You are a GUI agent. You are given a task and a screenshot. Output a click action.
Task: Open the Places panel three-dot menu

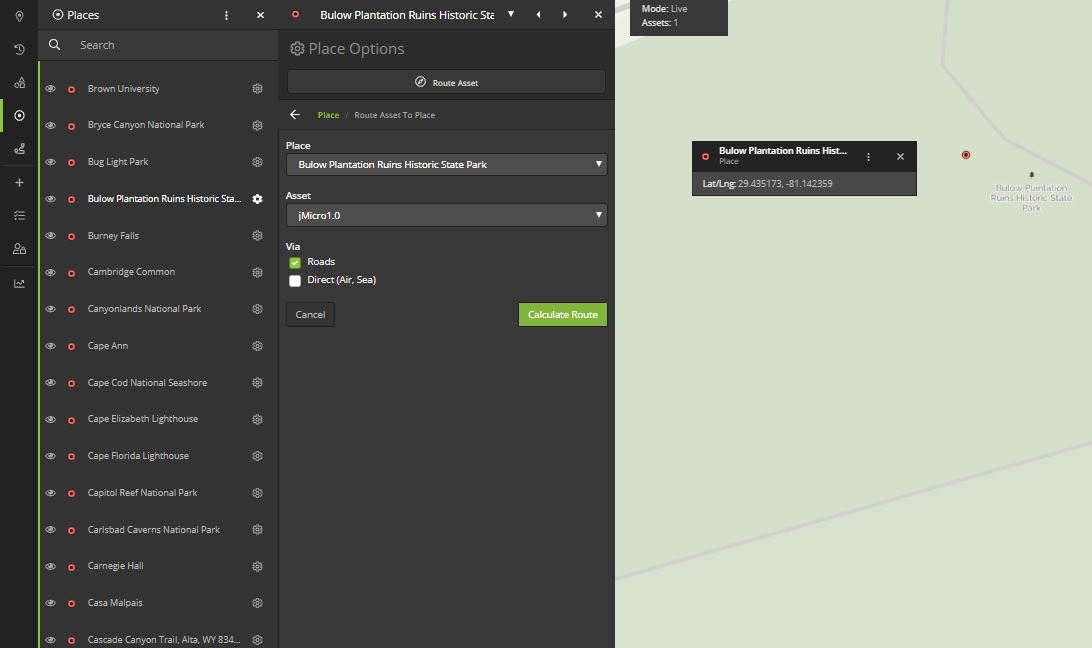pyautogui.click(x=226, y=15)
